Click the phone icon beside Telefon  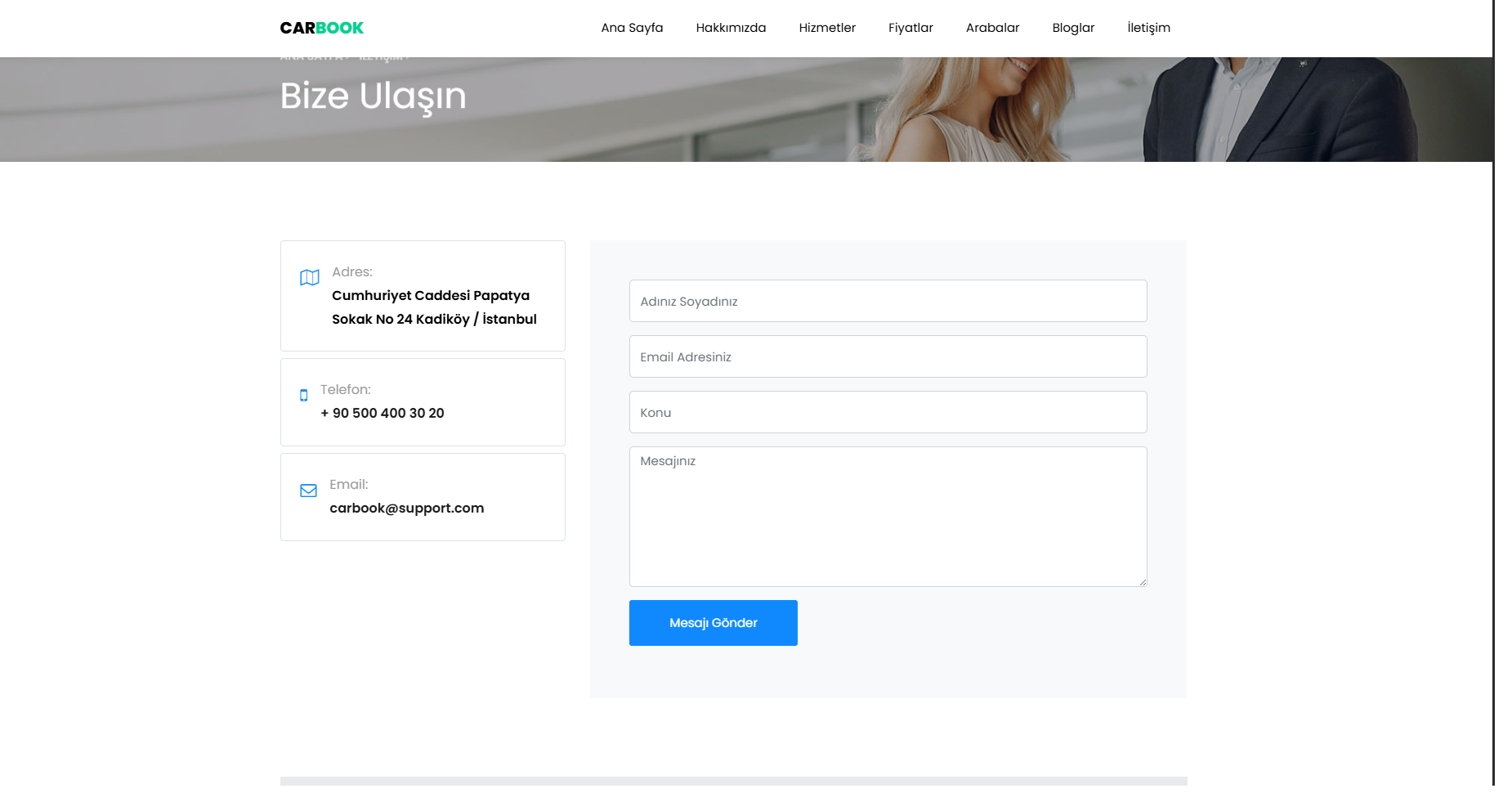pyautogui.click(x=304, y=394)
